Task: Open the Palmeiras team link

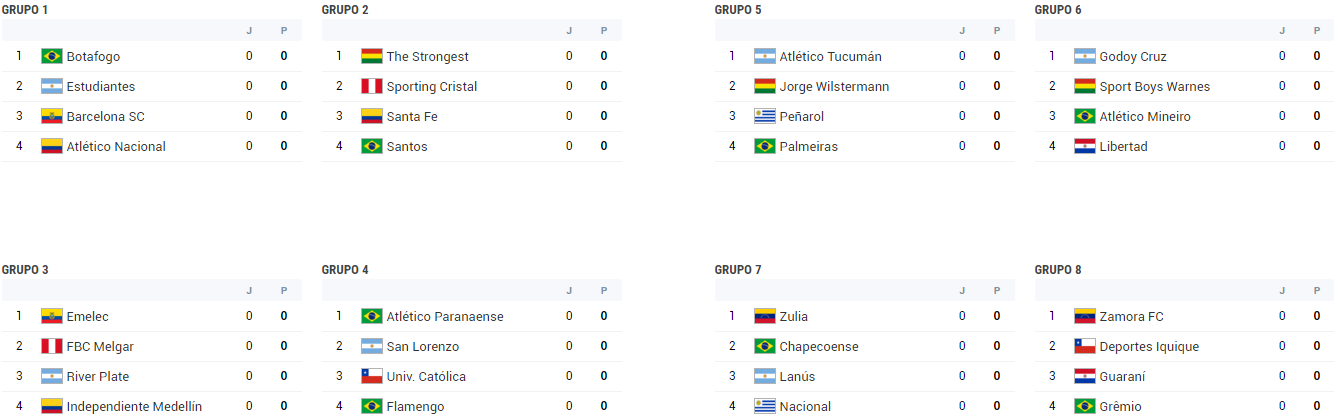Action: tap(809, 146)
